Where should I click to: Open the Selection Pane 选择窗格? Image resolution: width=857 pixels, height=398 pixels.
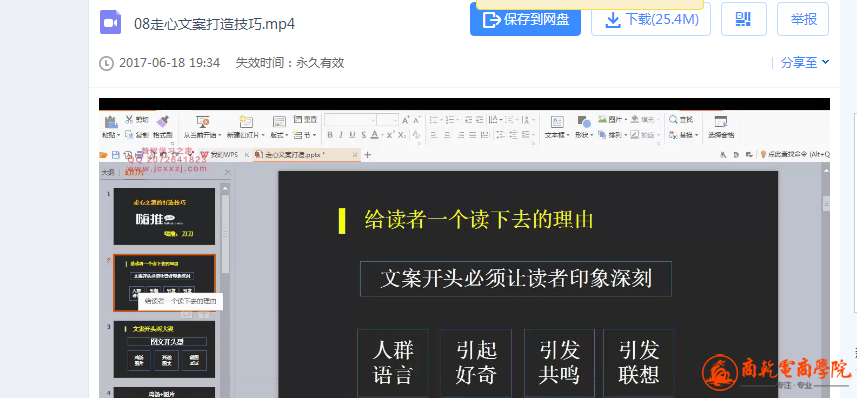[721, 127]
